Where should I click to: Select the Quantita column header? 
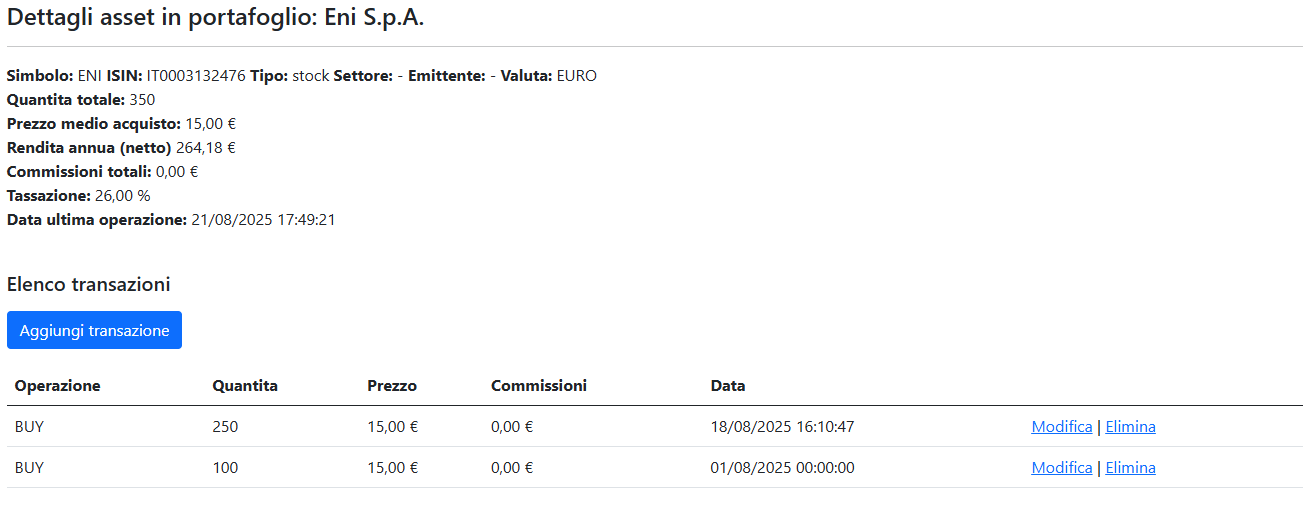pos(245,386)
